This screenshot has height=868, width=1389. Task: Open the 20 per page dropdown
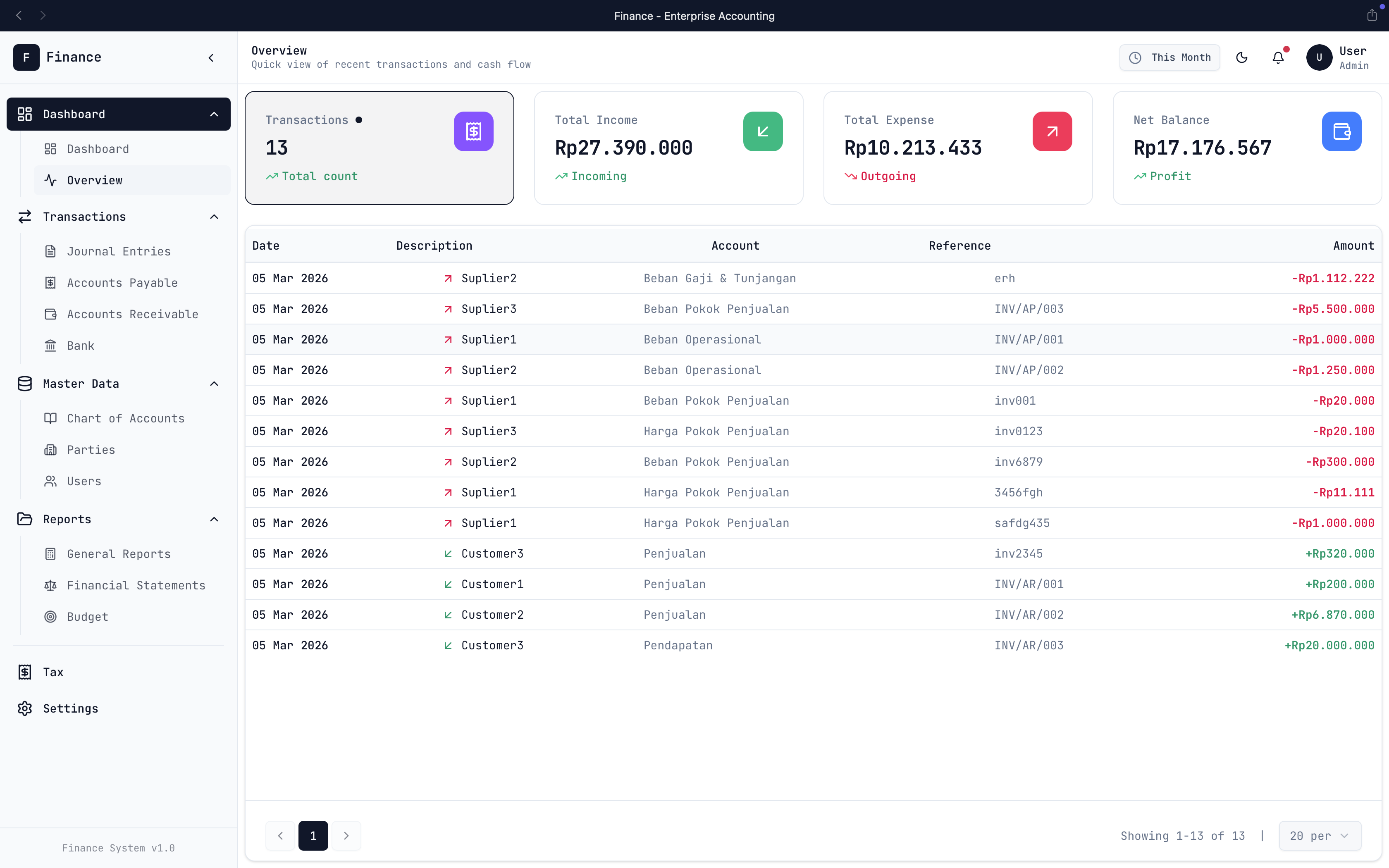(x=1319, y=836)
